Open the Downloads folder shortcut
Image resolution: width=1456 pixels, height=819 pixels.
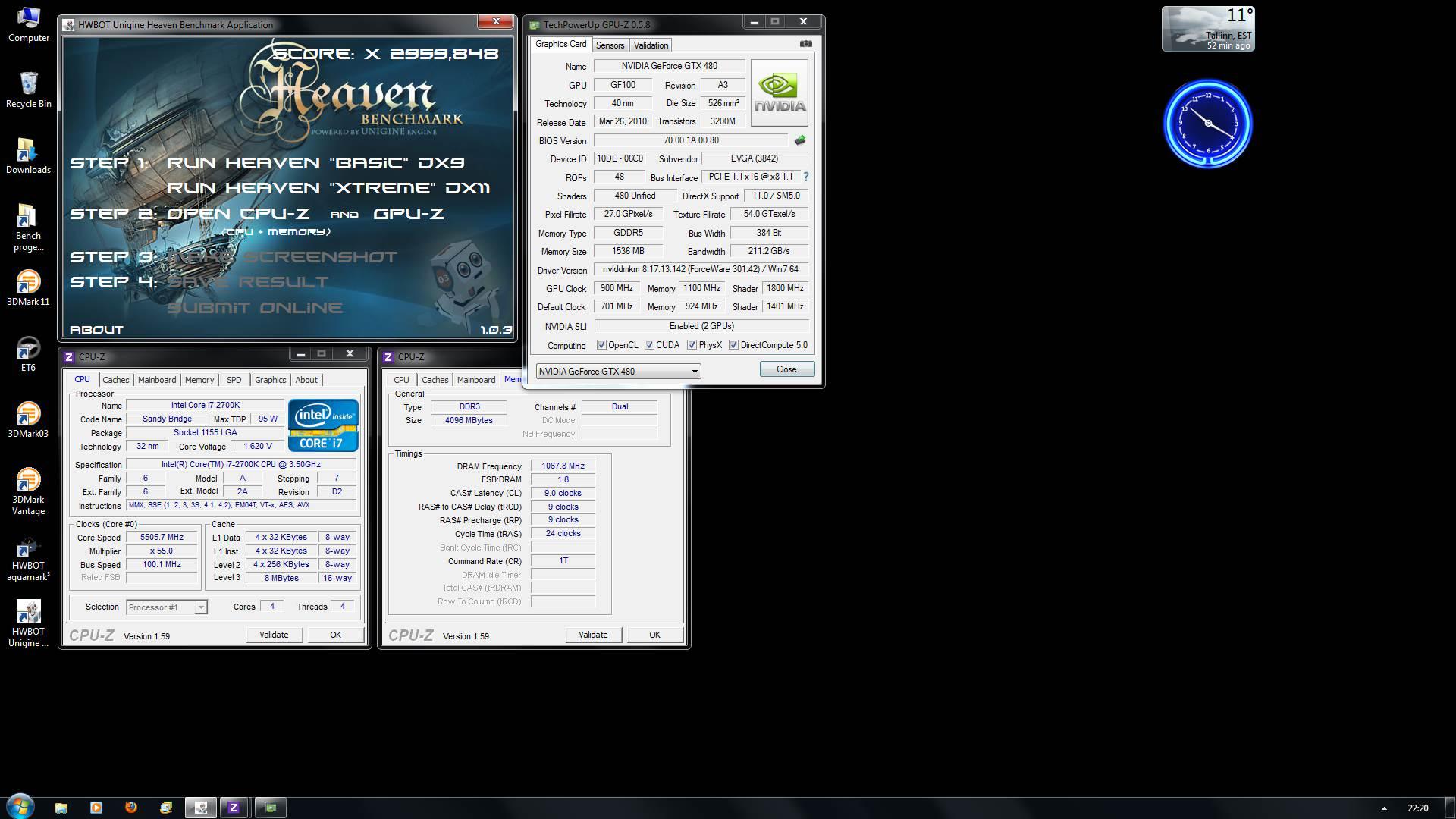coord(28,156)
